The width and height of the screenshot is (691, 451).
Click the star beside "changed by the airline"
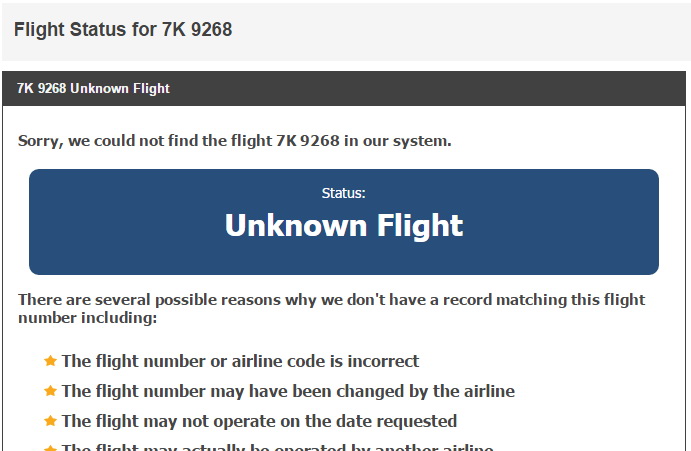point(50,391)
